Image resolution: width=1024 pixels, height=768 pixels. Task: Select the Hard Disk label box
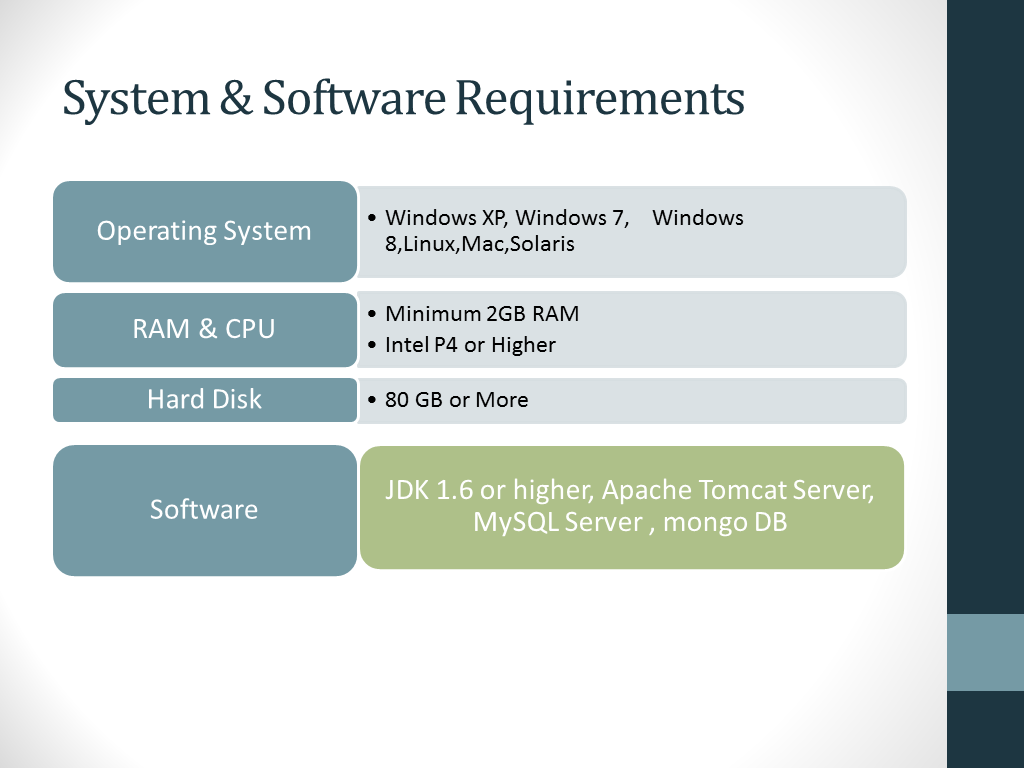tap(205, 400)
